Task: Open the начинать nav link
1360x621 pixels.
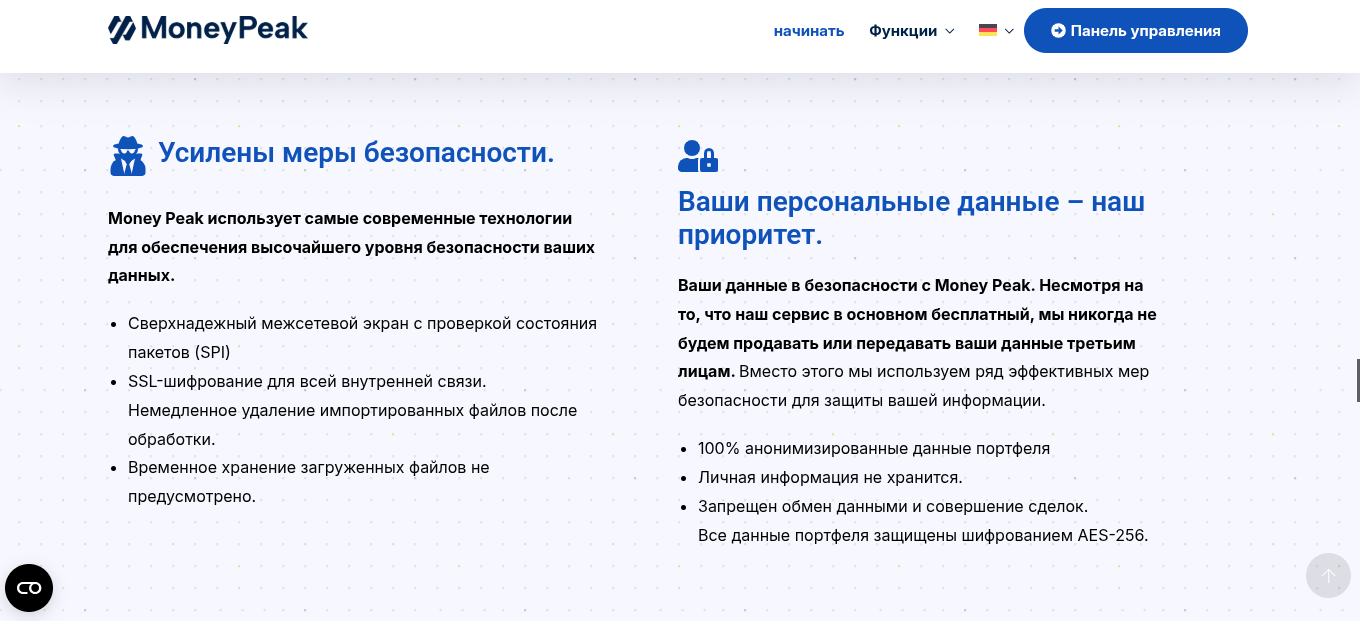Action: pos(809,31)
